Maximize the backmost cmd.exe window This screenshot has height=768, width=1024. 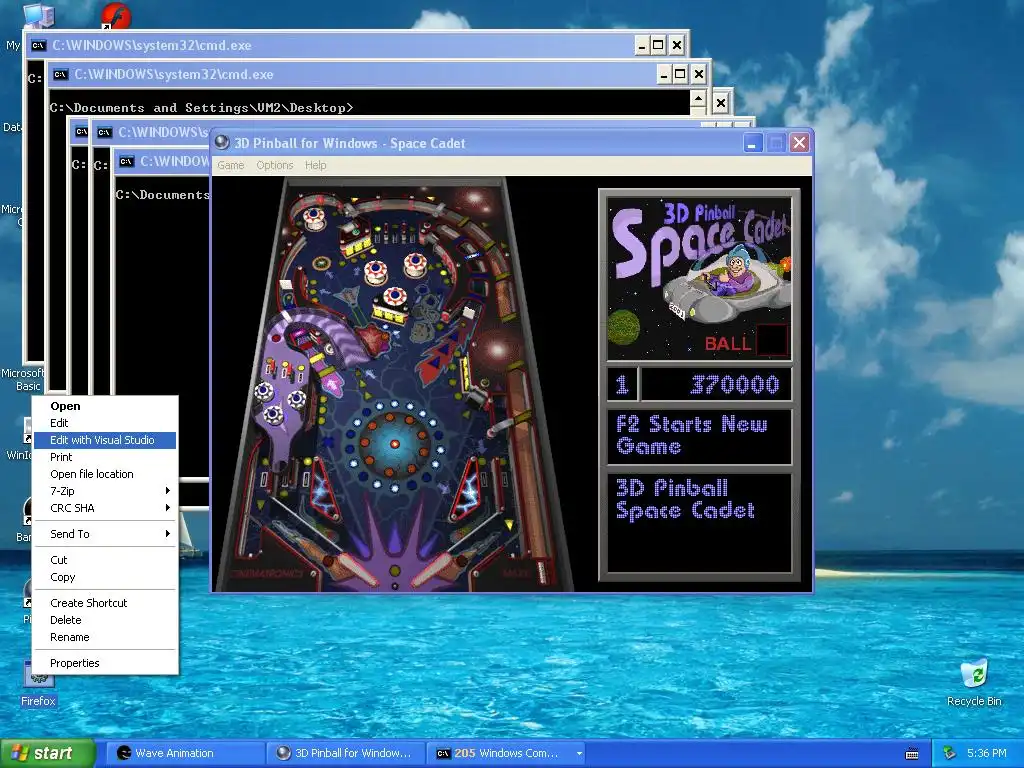click(658, 45)
